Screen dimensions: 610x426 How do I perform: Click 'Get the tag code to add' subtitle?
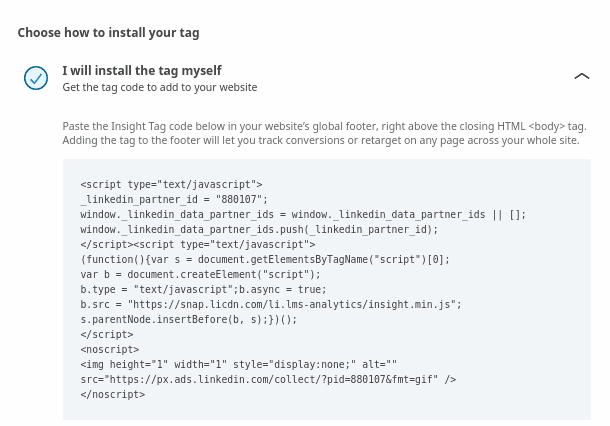pyautogui.click(x=160, y=87)
